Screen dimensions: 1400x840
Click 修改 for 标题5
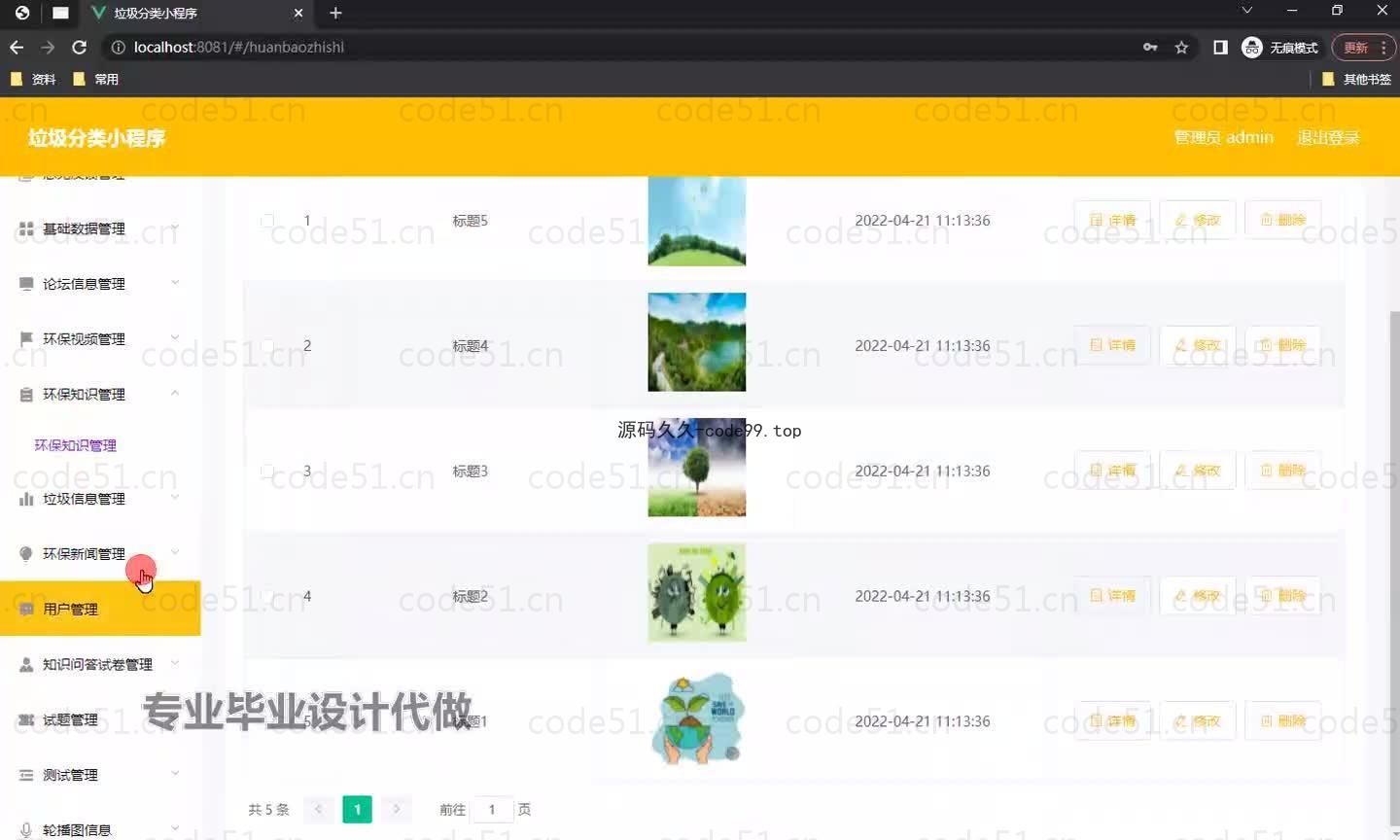1198,220
